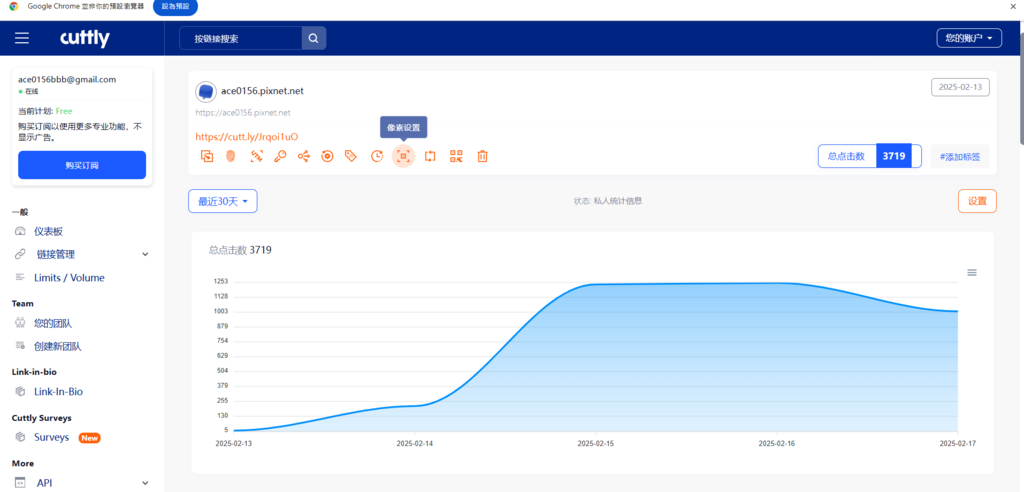1024x492 pixels.
Task: Click the fingerprint unique stats icon
Action: click(x=231, y=156)
